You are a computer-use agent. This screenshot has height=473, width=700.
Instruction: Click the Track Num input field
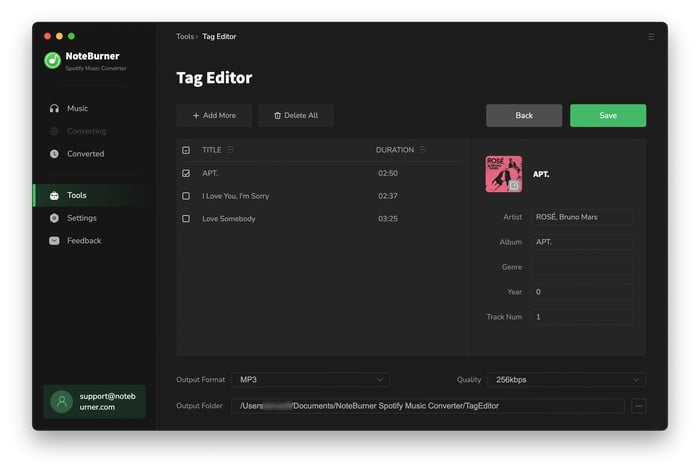click(x=582, y=317)
